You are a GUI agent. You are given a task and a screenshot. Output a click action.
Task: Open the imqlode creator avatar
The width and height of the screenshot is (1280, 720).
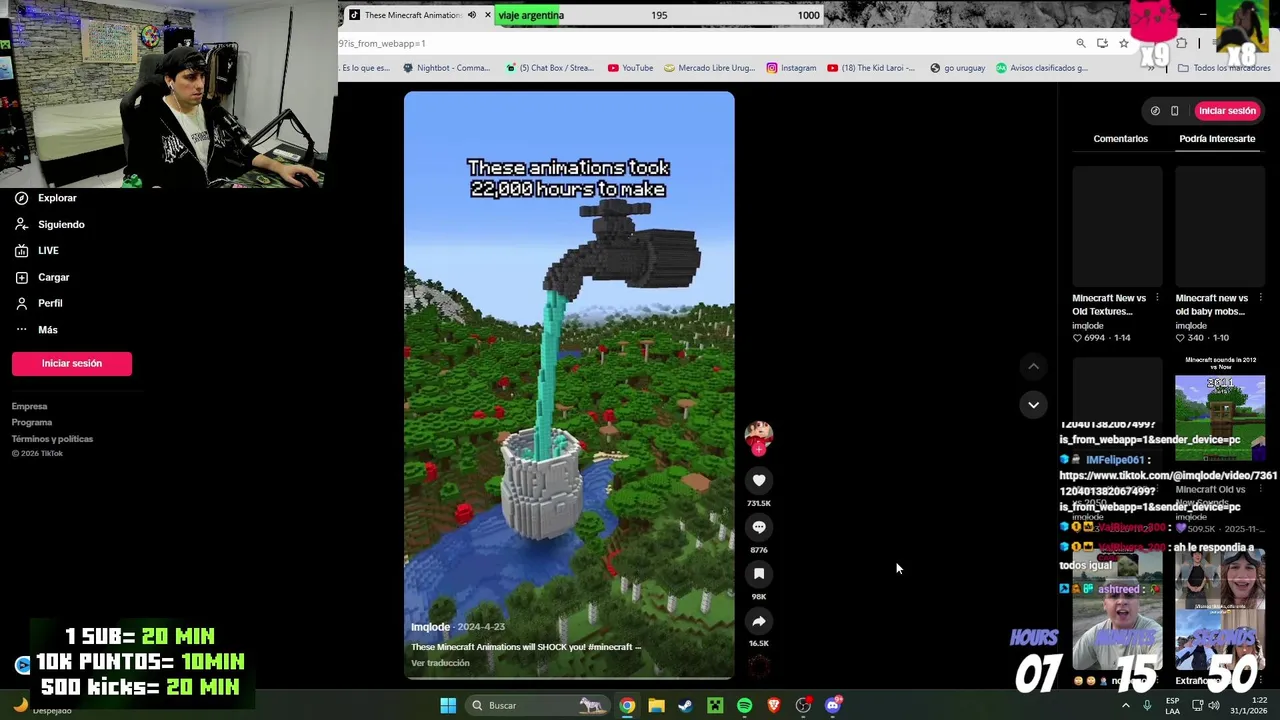coord(758,436)
